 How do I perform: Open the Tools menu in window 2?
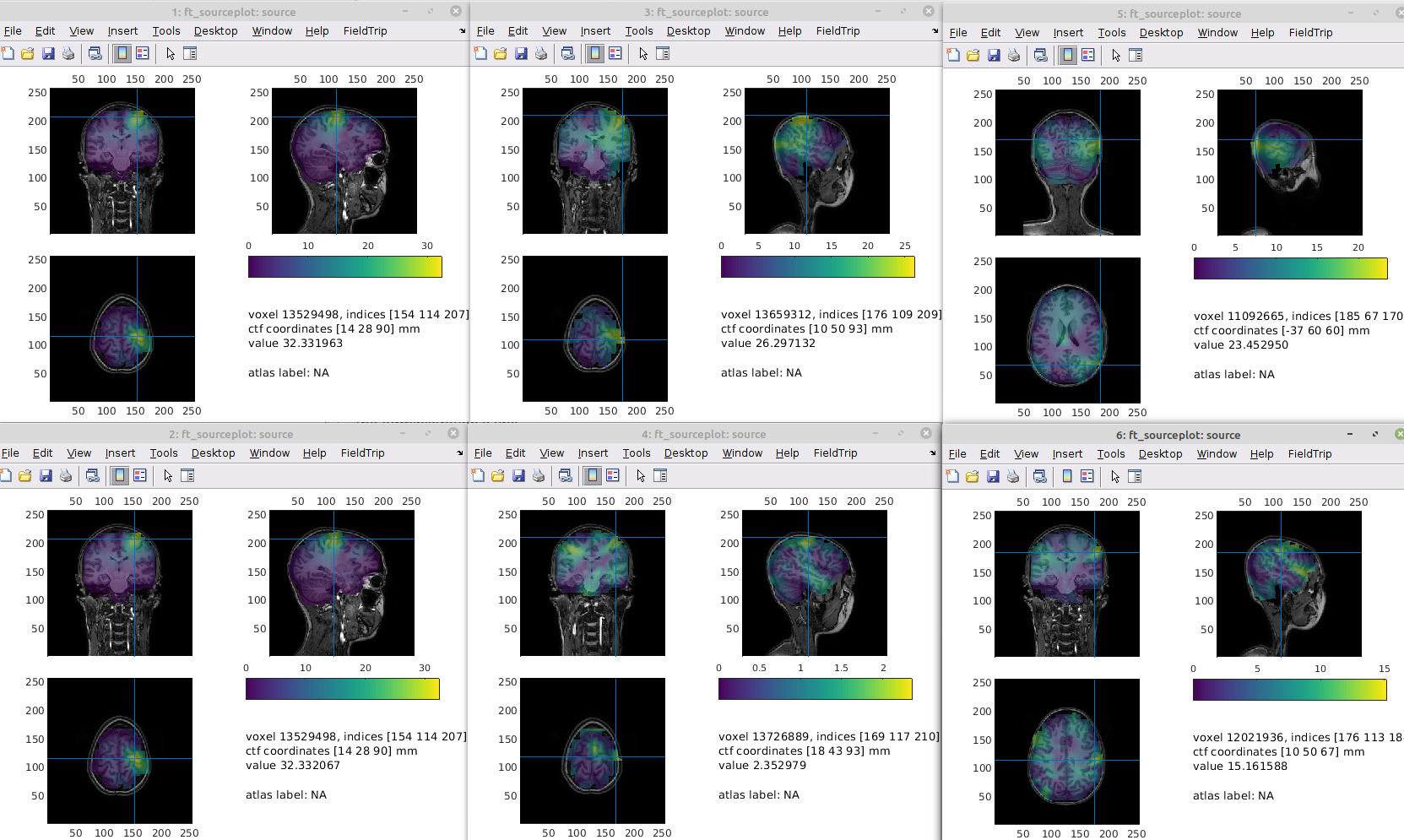164,453
